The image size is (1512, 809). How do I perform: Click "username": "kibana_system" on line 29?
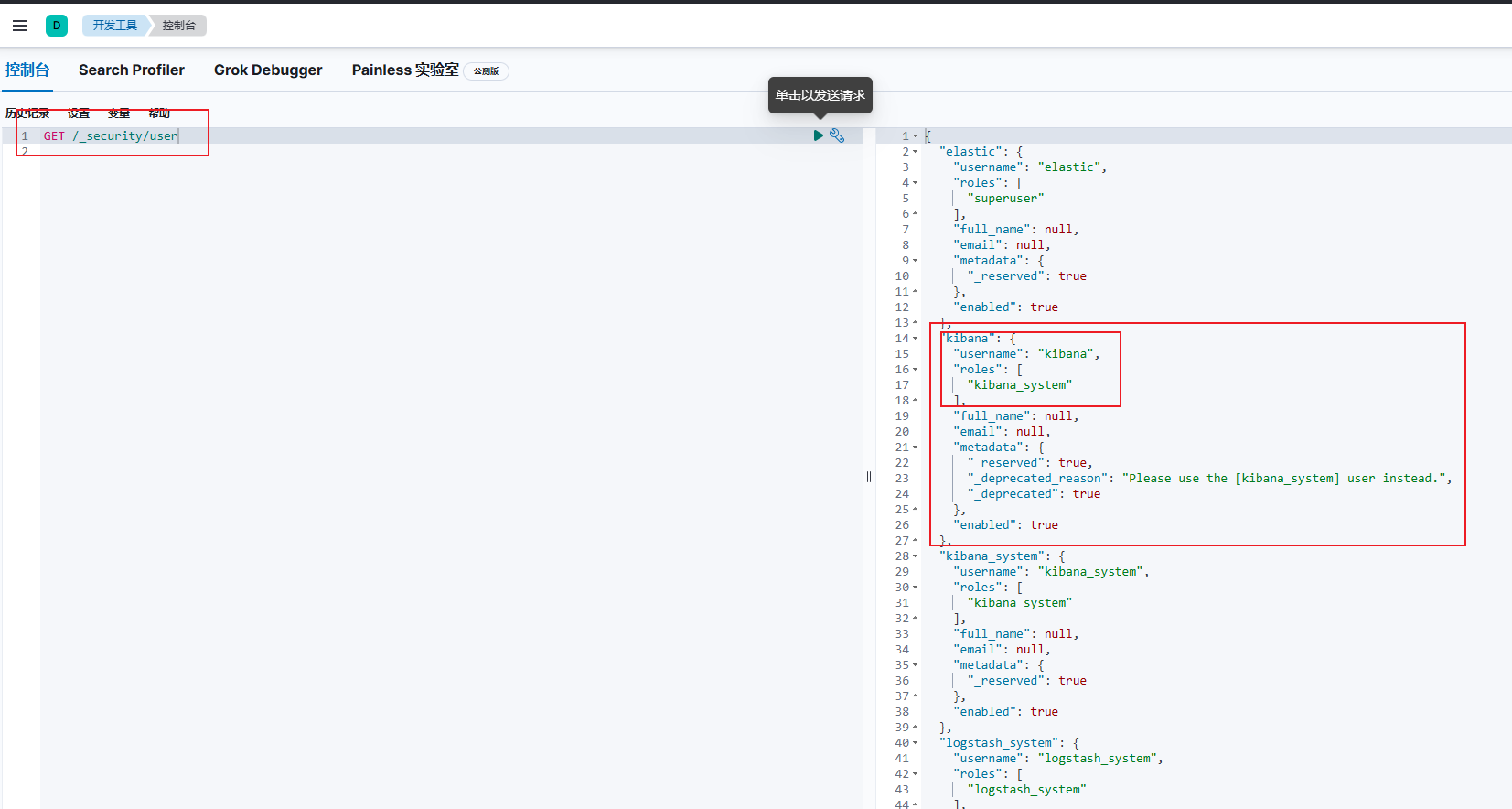coord(1051,572)
